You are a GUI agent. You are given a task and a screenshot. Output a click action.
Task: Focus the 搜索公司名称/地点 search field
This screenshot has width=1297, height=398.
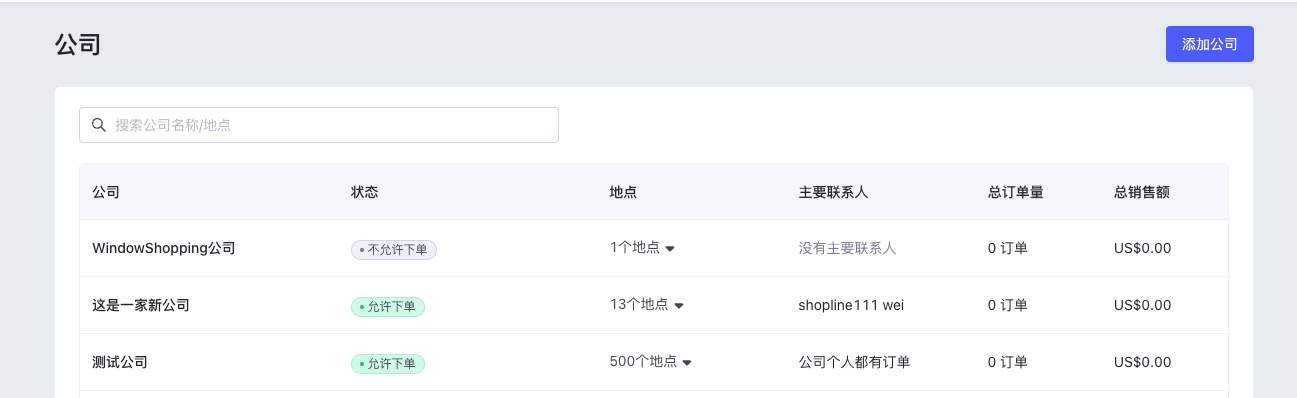319,125
